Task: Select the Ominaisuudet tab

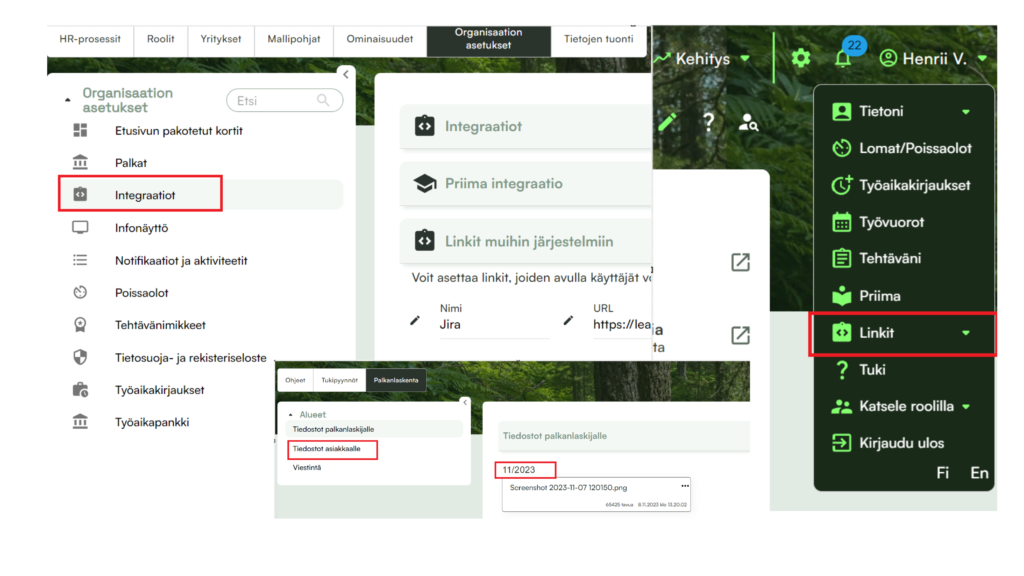Action: pos(380,39)
